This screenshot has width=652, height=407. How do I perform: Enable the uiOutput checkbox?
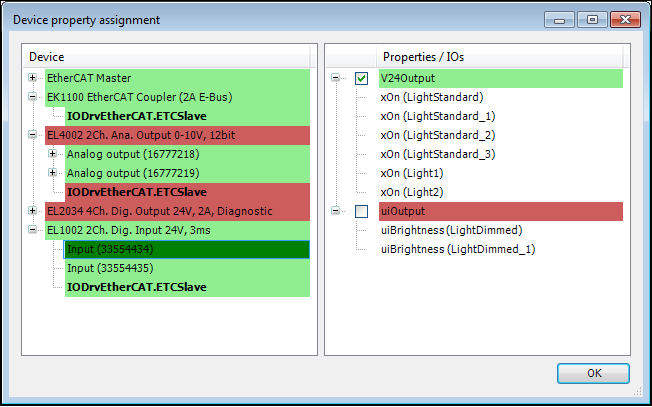pyautogui.click(x=362, y=211)
